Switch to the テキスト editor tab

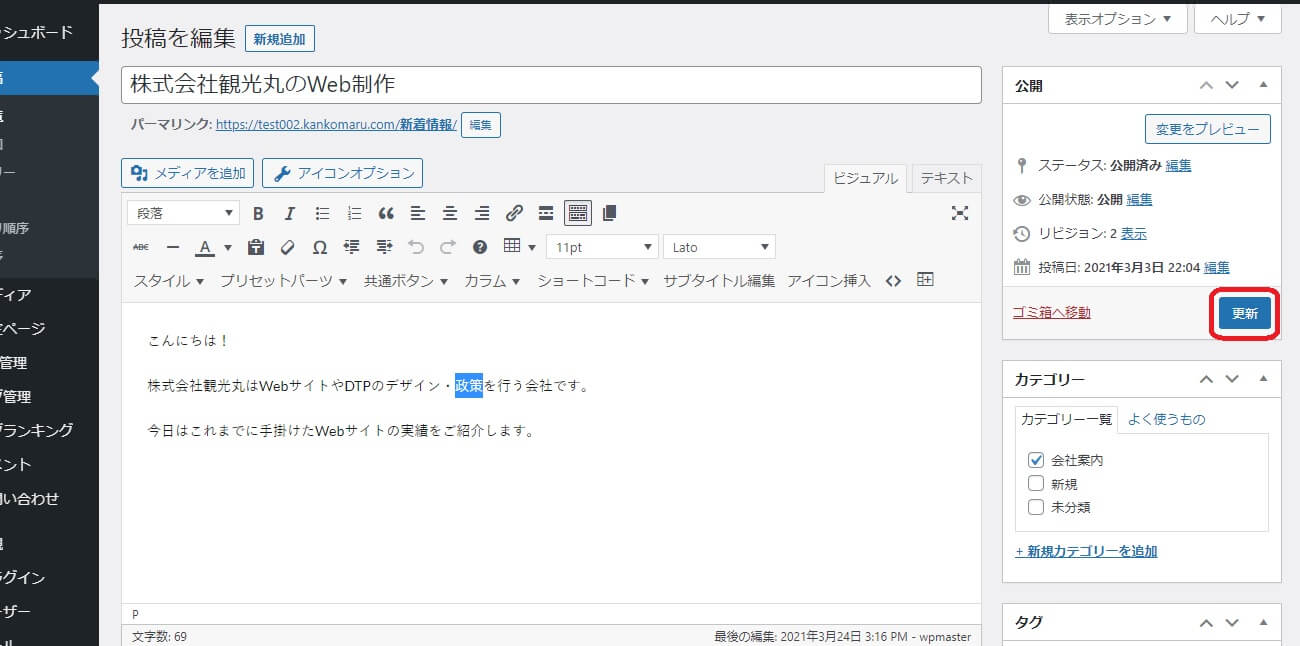(x=945, y=178)
